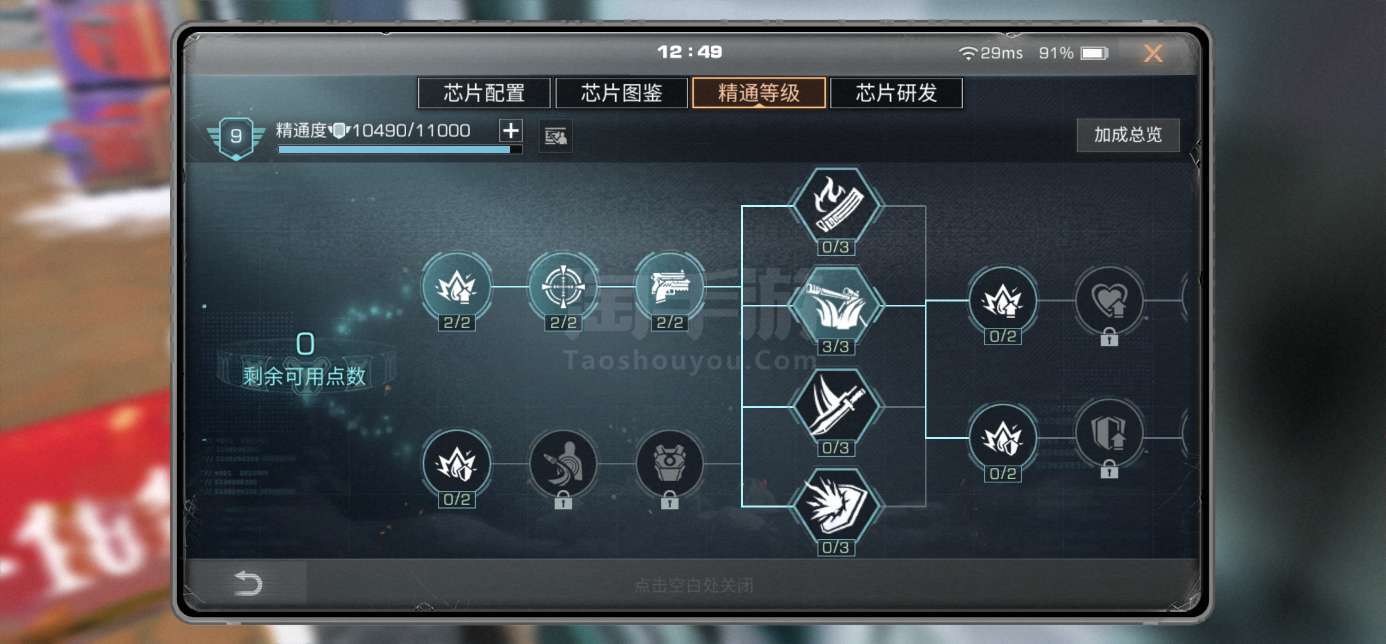Viewport: 1386px width, 644px height.
Task: Open the info card icon beside plus
Action: click(x=556, y=137)
